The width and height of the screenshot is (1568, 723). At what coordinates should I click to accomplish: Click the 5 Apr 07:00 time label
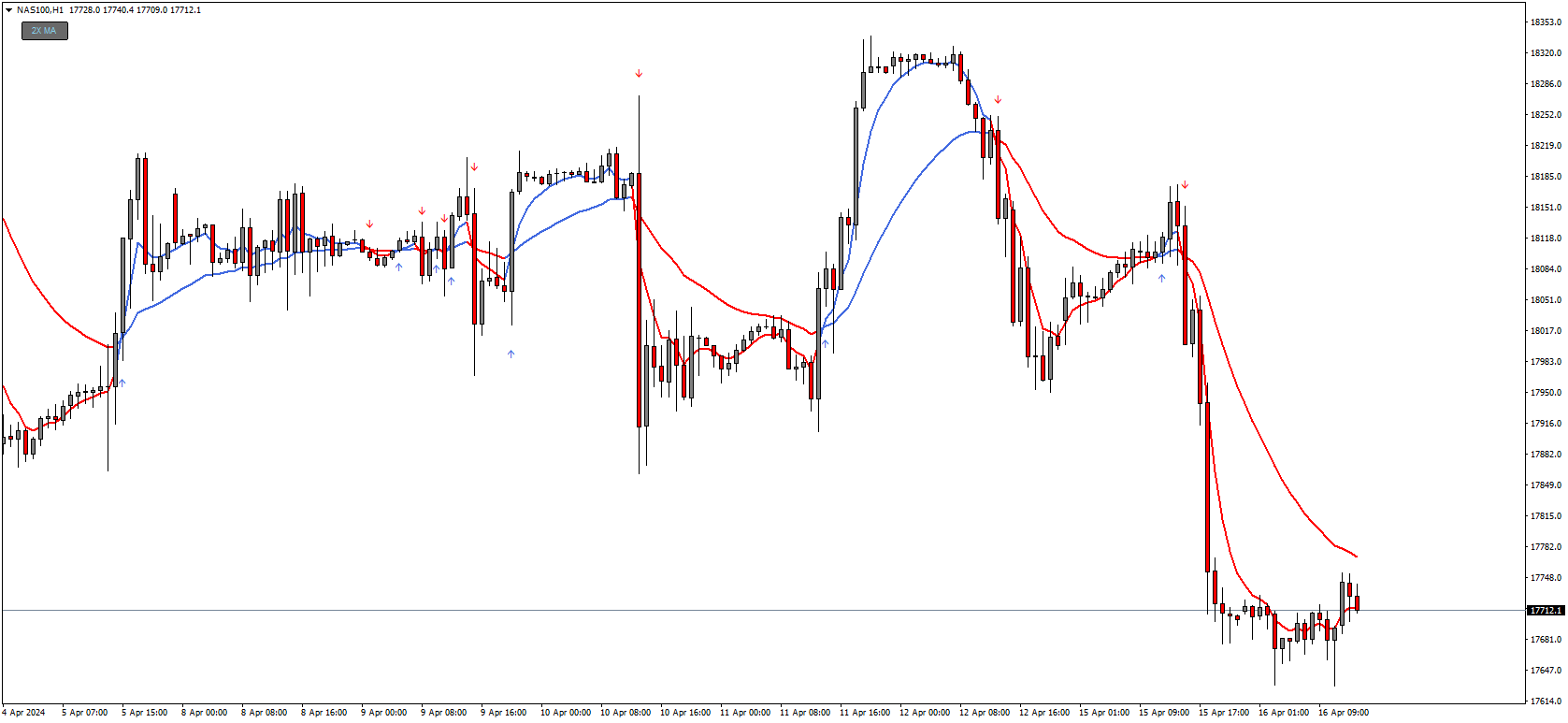click(84, 713)
